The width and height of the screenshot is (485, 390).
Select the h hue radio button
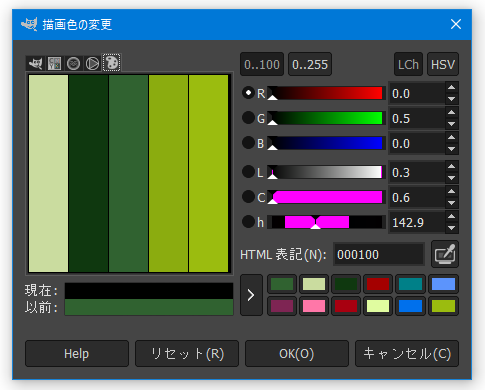coord(248,222)
